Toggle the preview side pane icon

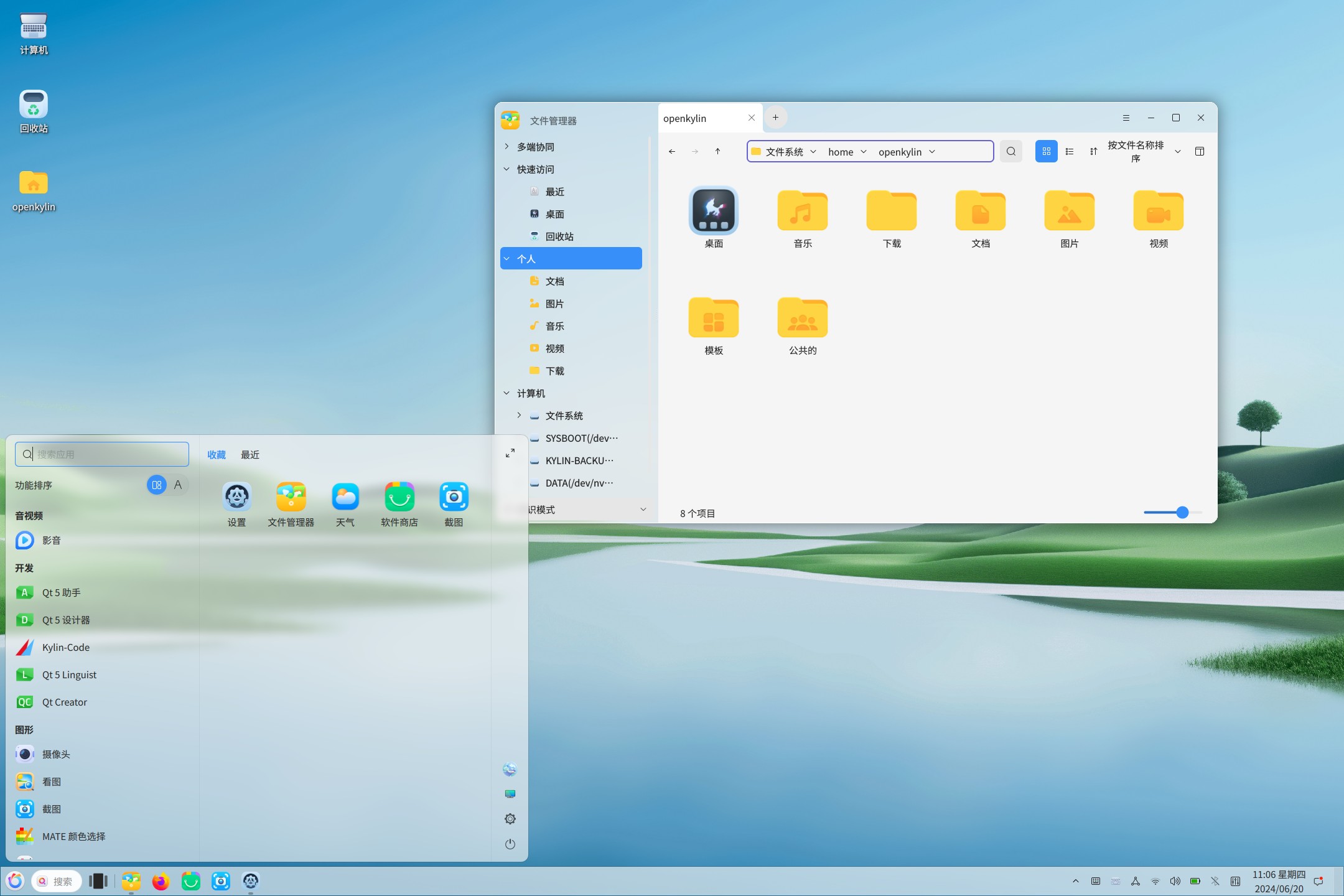[1200, 151]
